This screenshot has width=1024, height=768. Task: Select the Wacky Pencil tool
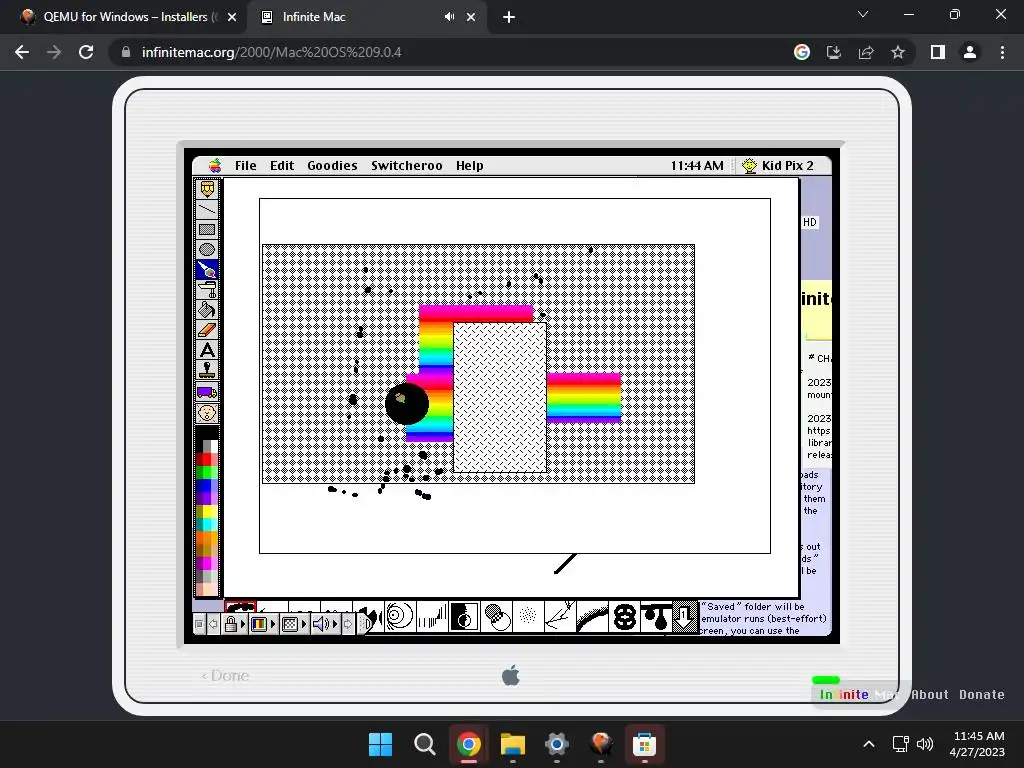(x=207, y=189)
